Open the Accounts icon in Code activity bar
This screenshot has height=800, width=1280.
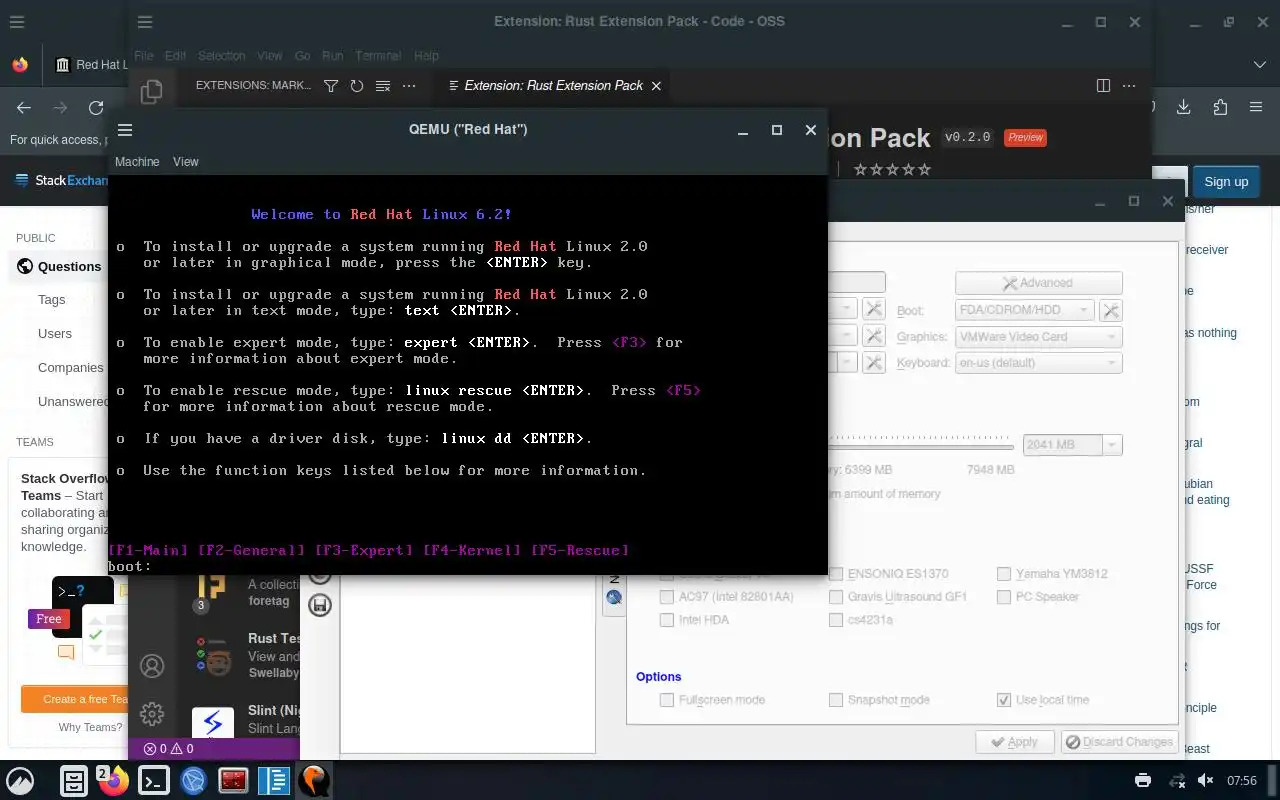(152, 666)
